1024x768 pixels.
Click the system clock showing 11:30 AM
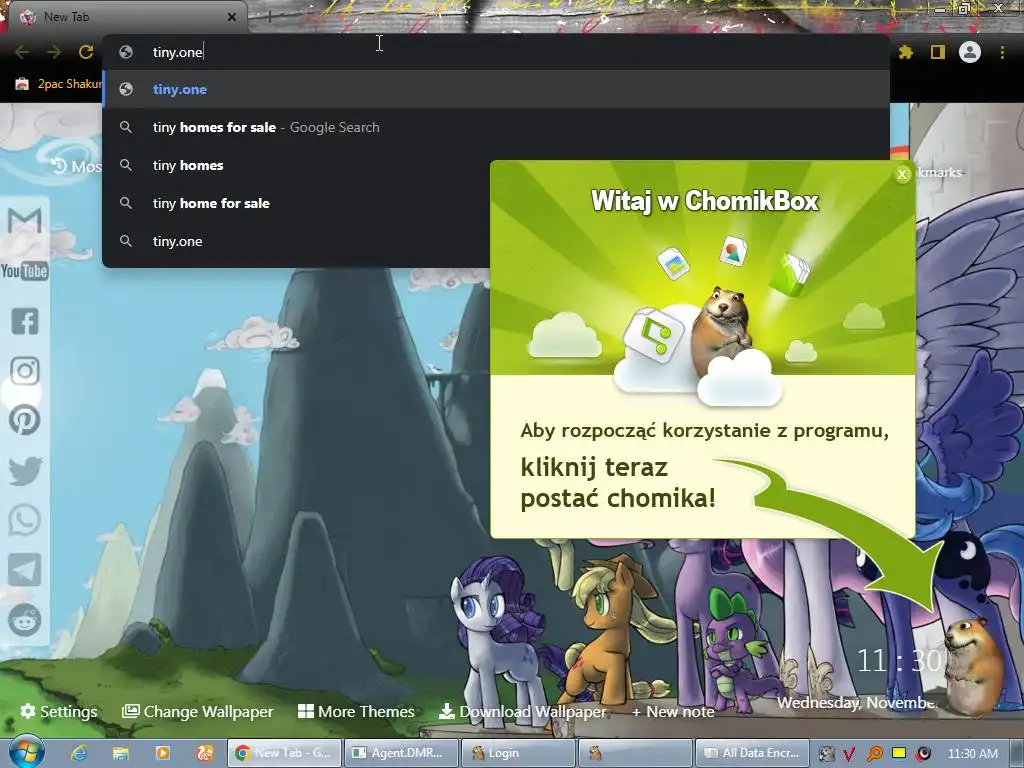[972, 754]
